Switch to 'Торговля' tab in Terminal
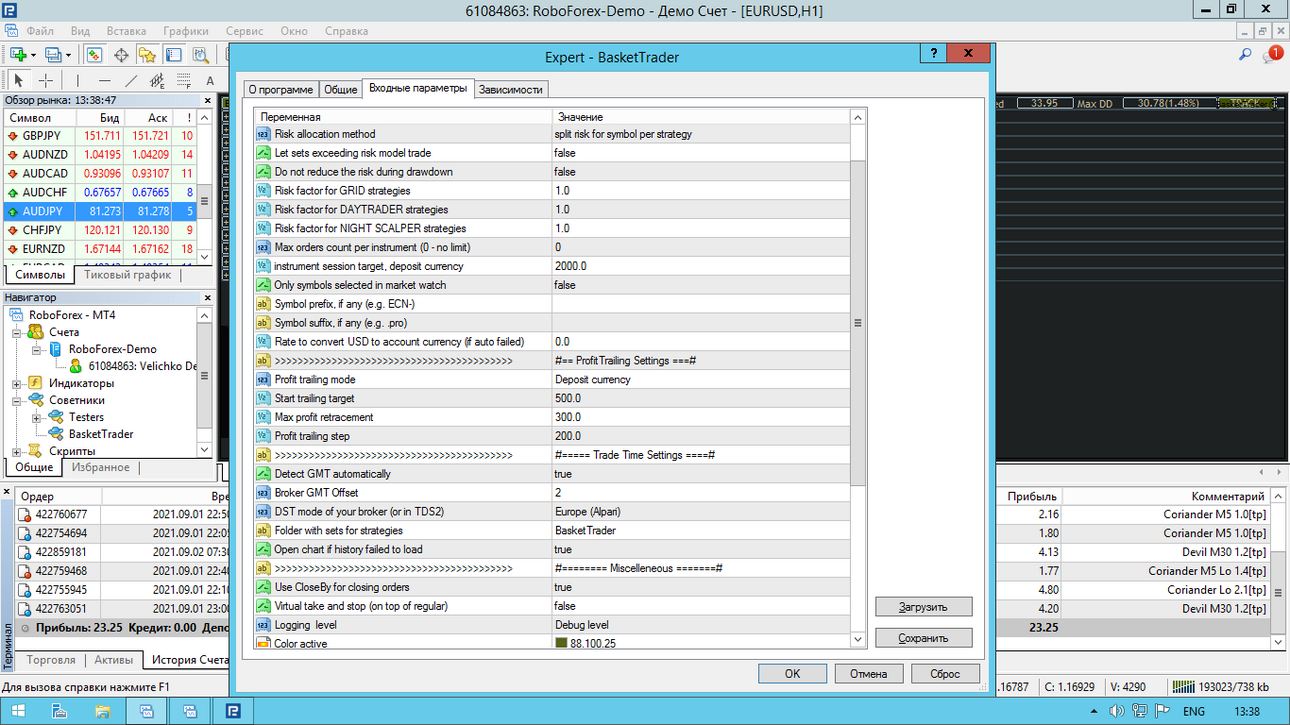Viewport: 1290px width, 725px height. (x=51, y=660)
